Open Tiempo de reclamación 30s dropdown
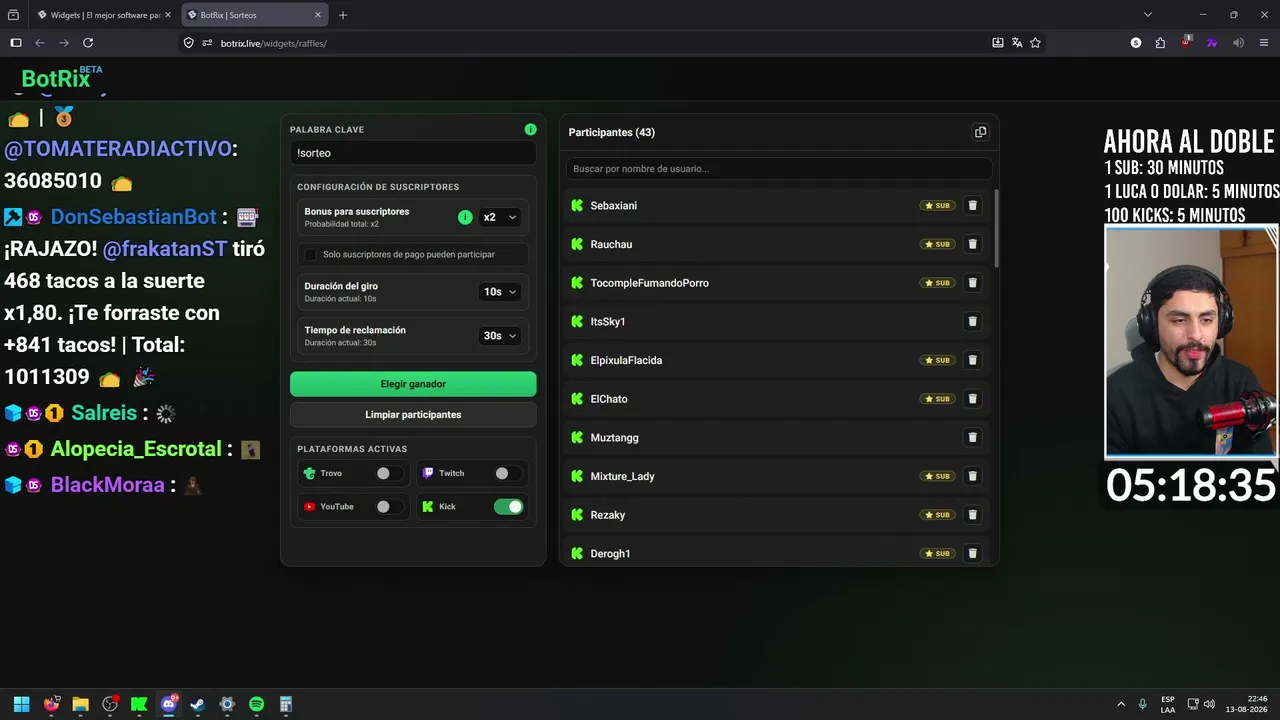The width and height of the screenshot is (1280, 720). [499, 336]
